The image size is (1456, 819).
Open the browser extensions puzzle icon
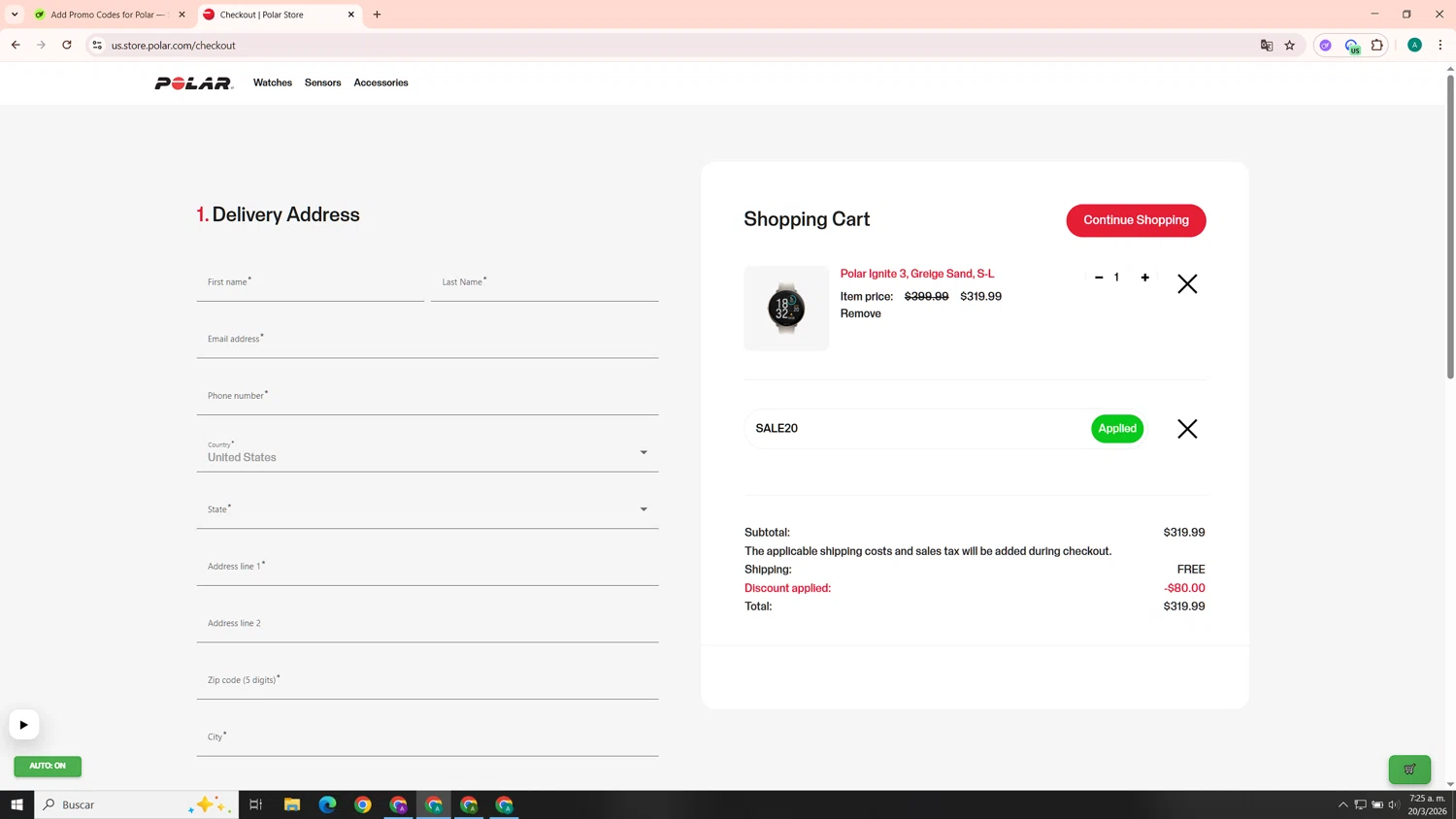point(1377,46)
